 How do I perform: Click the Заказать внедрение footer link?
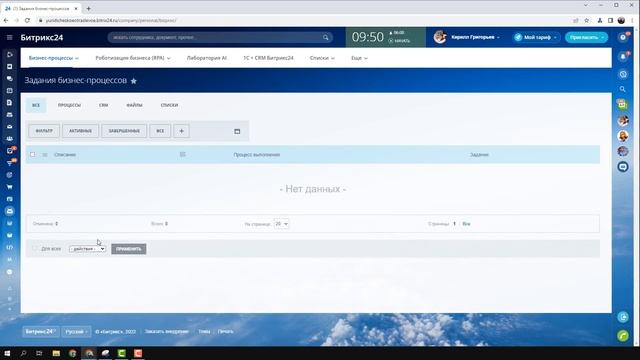pos(167,331)
